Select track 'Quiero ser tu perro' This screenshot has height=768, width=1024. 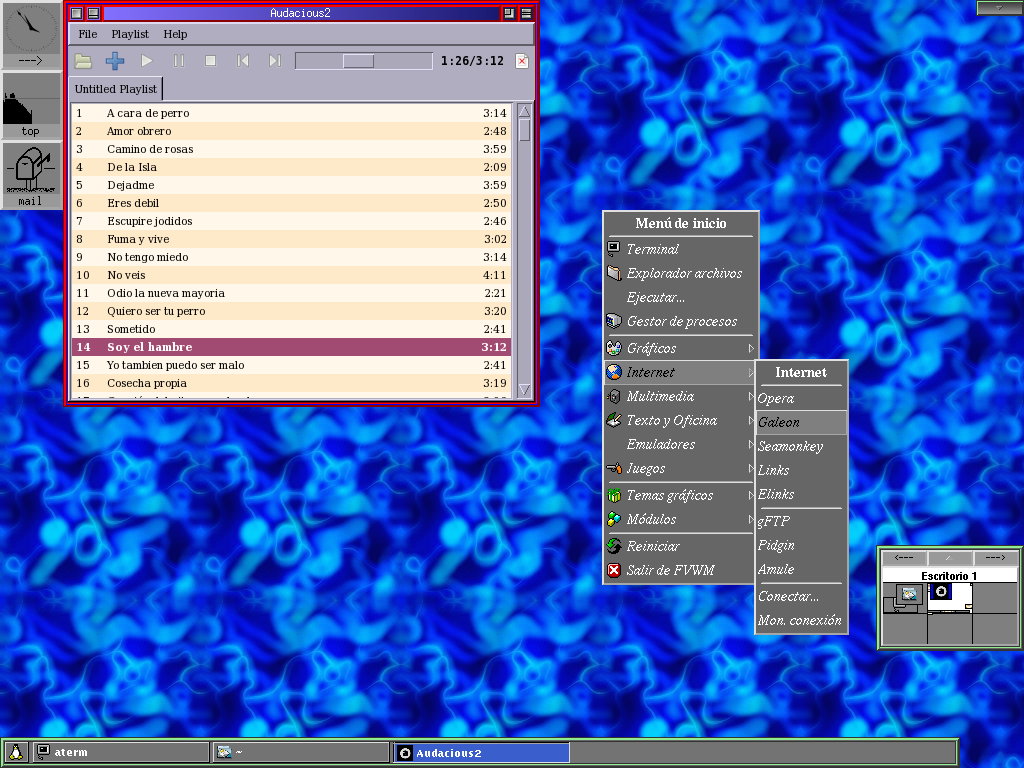[291, 311]
